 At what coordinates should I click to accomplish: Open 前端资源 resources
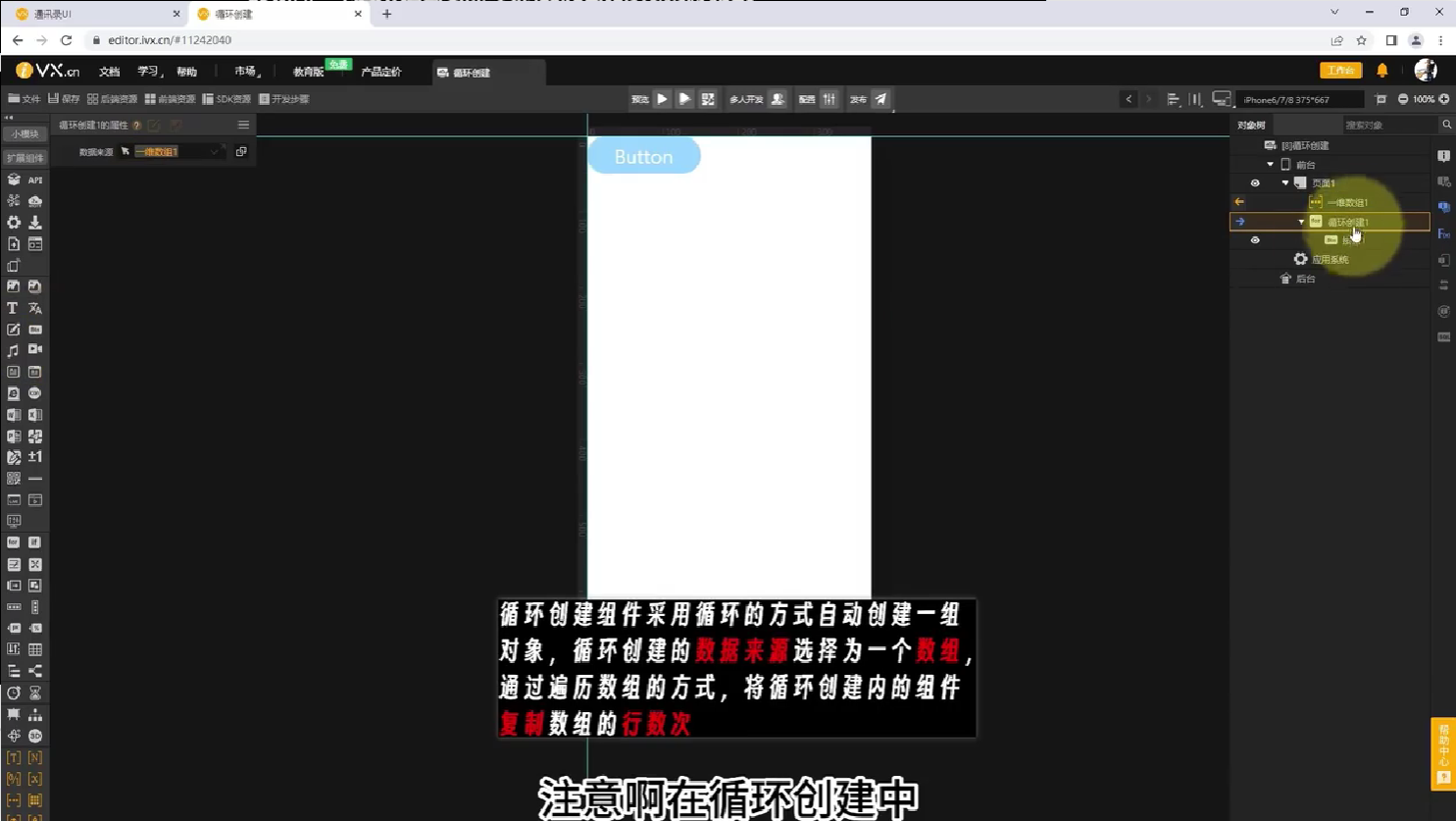tap(170, 99)
